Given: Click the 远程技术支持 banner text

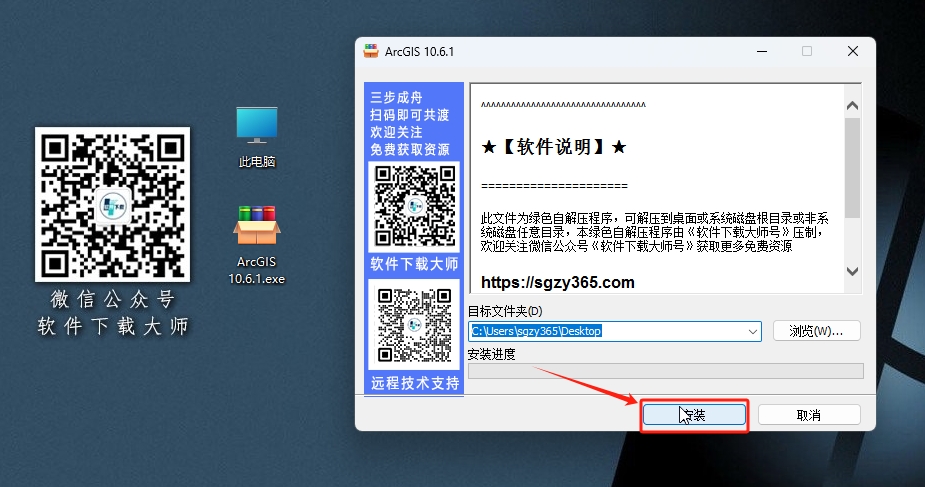Looking at the screenshot, I should [415, 383].
